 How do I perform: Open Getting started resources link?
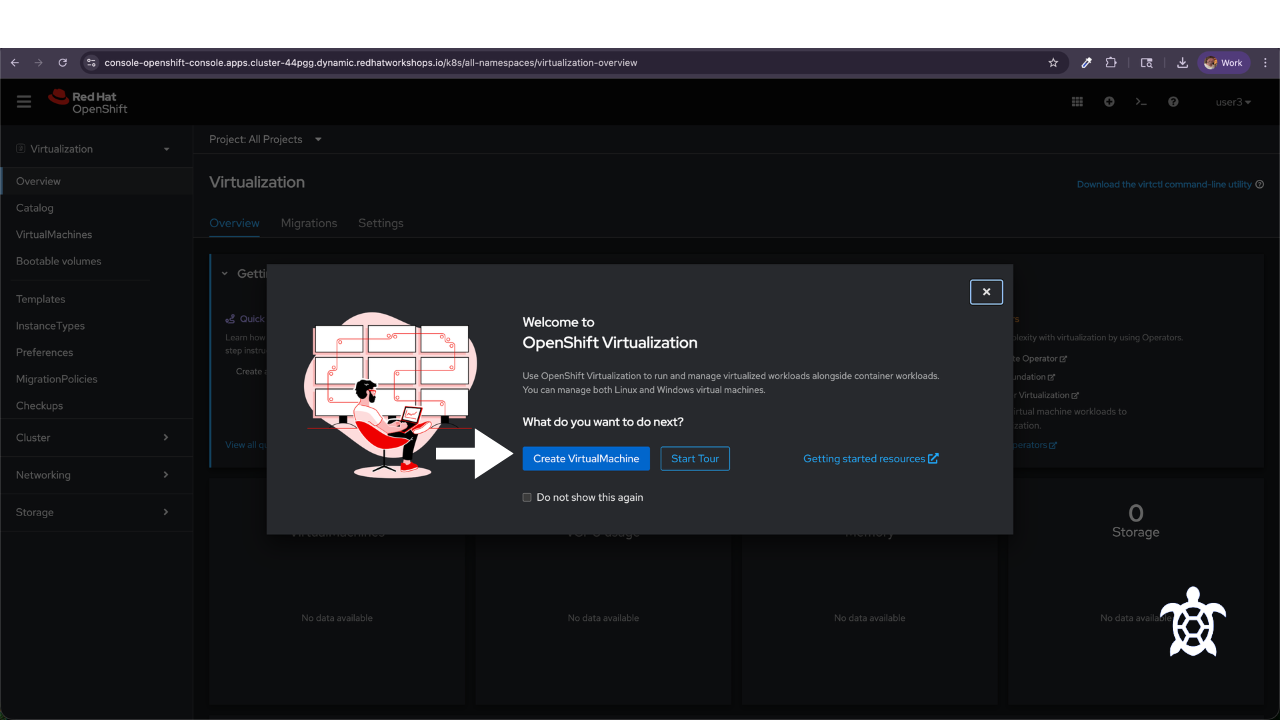click(x=871, y=459)
